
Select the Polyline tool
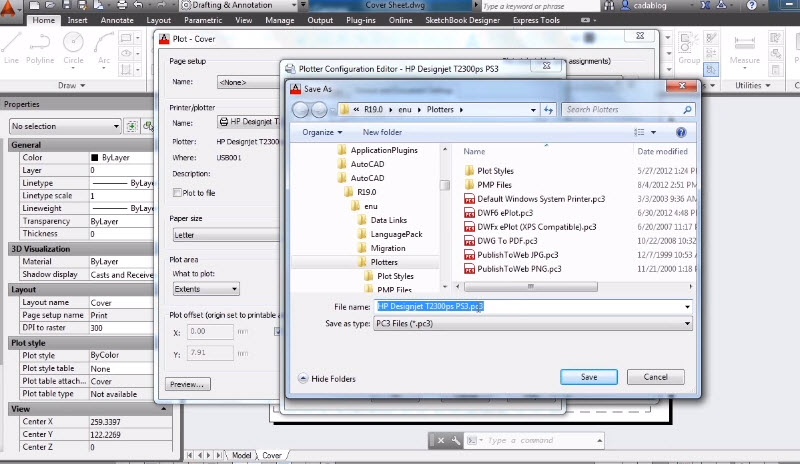[40, 48]
